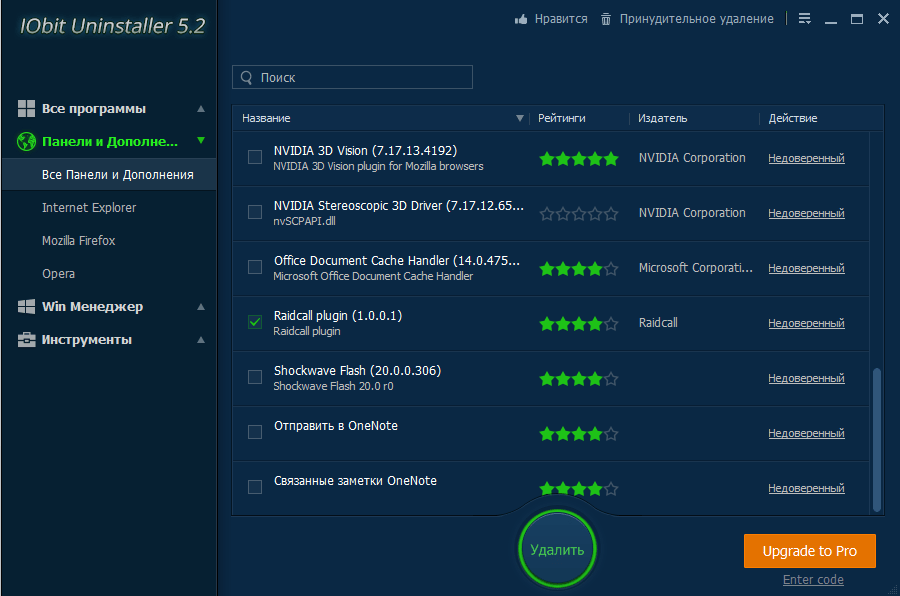Click the globe icon for Панели и Дополнения

pyautogui.click(x=26, y=141)
